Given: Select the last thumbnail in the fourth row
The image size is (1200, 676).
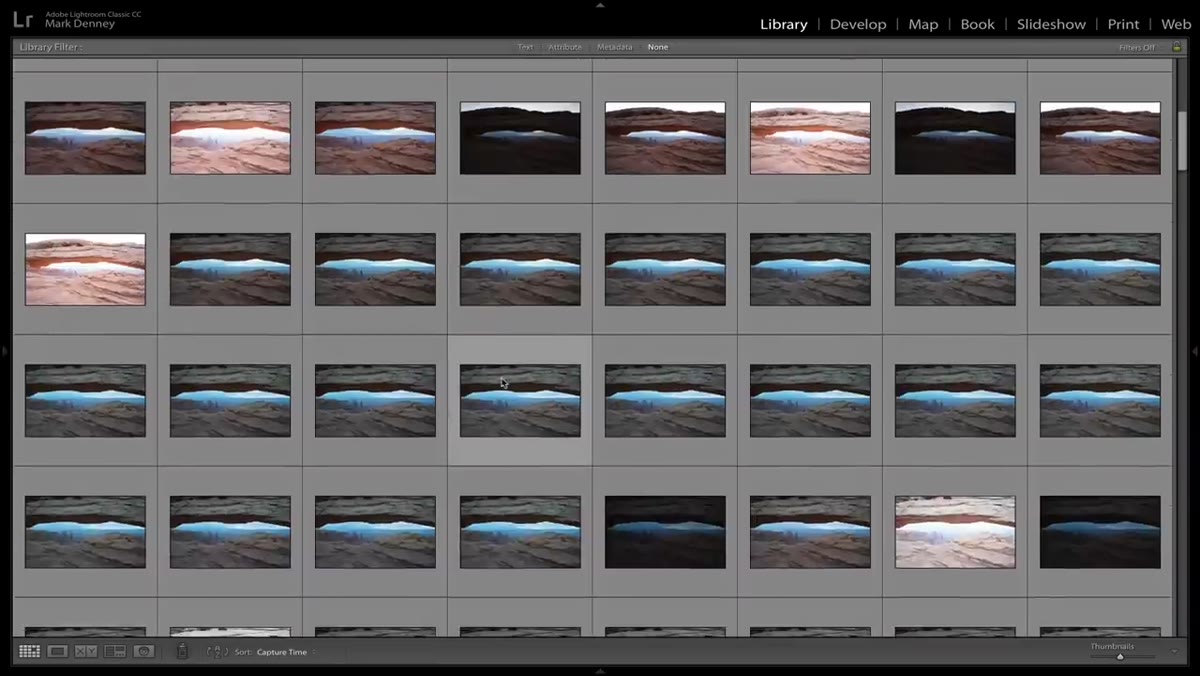Looking at the screenshot, I should (1100, 532).
